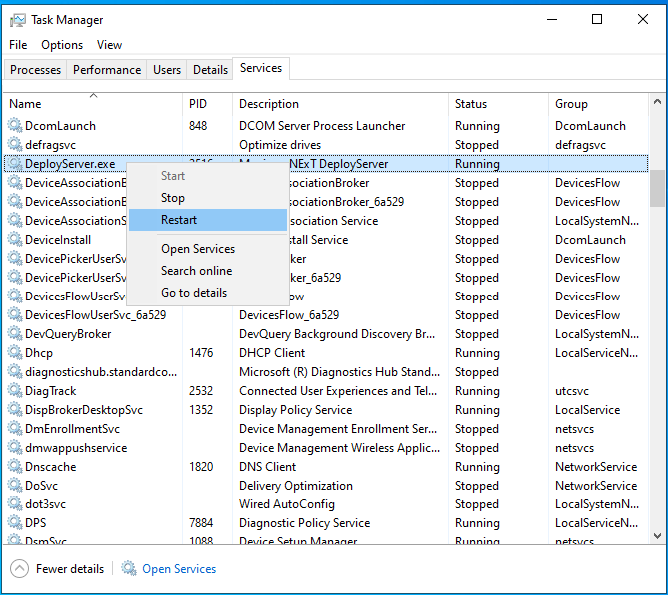Click the gear icon beside Open Services link
The width and height of the screenshot is (668, 595).
129,568
